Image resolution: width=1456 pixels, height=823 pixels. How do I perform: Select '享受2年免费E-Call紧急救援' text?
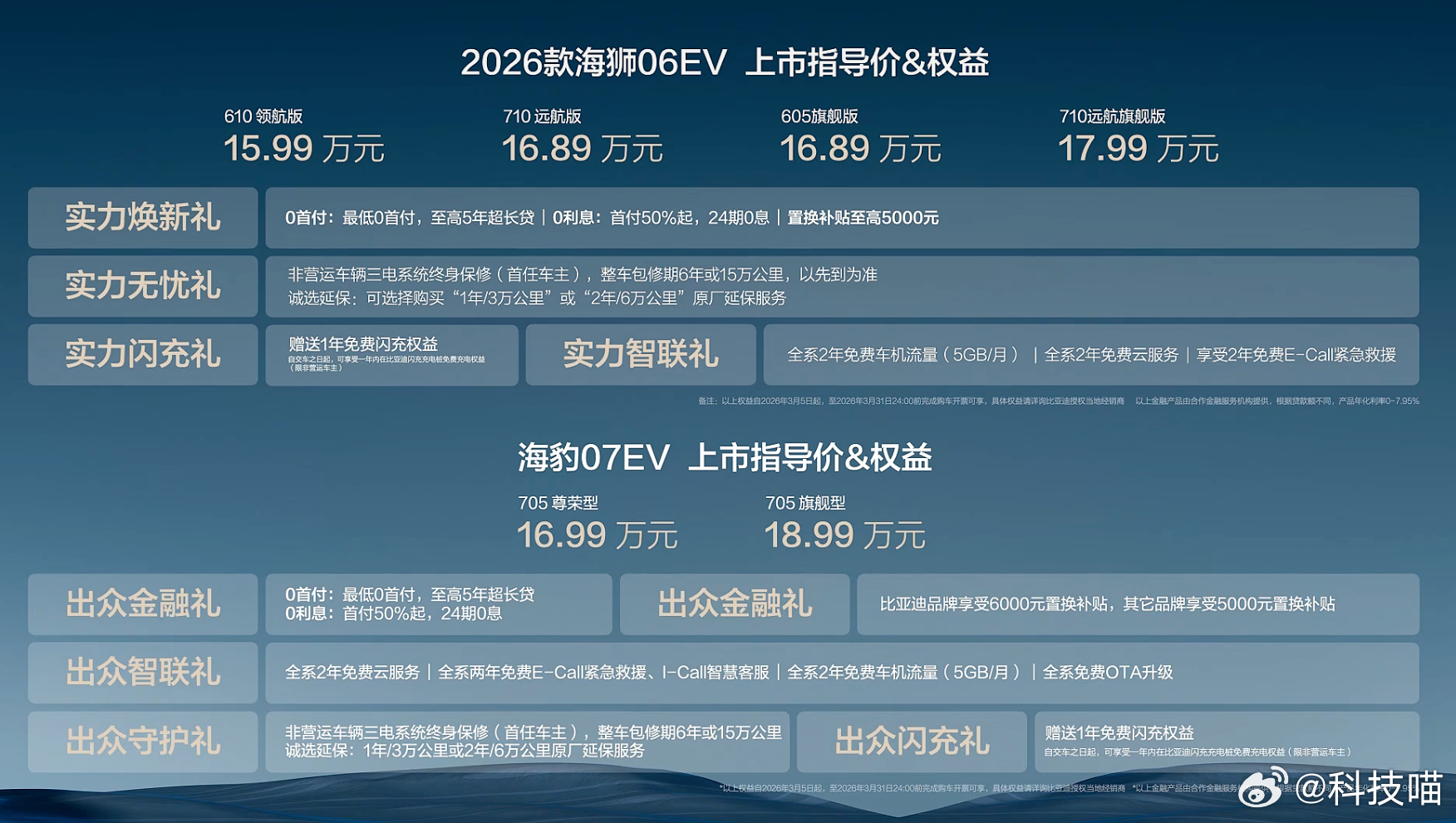(x=1296, y=355)
